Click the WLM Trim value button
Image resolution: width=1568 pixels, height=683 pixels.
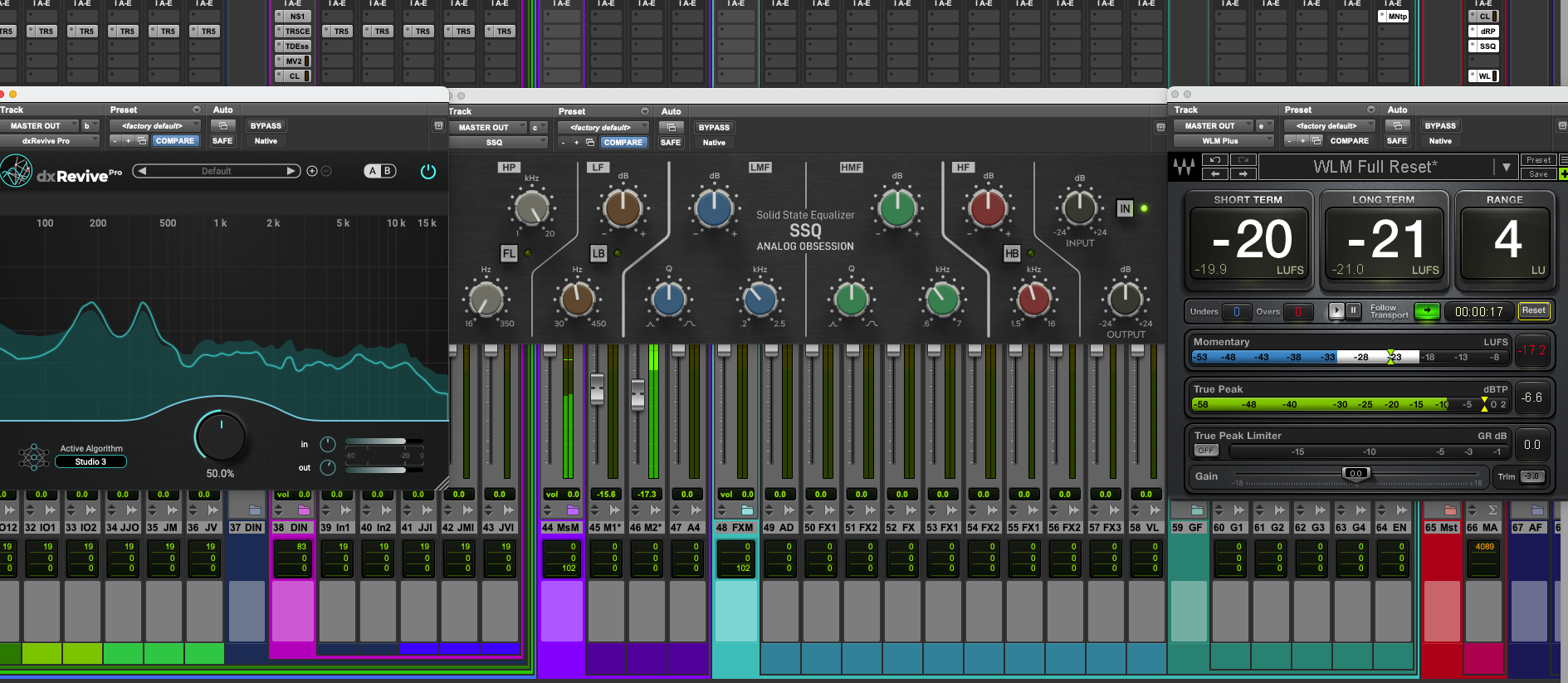(1533, 476)
